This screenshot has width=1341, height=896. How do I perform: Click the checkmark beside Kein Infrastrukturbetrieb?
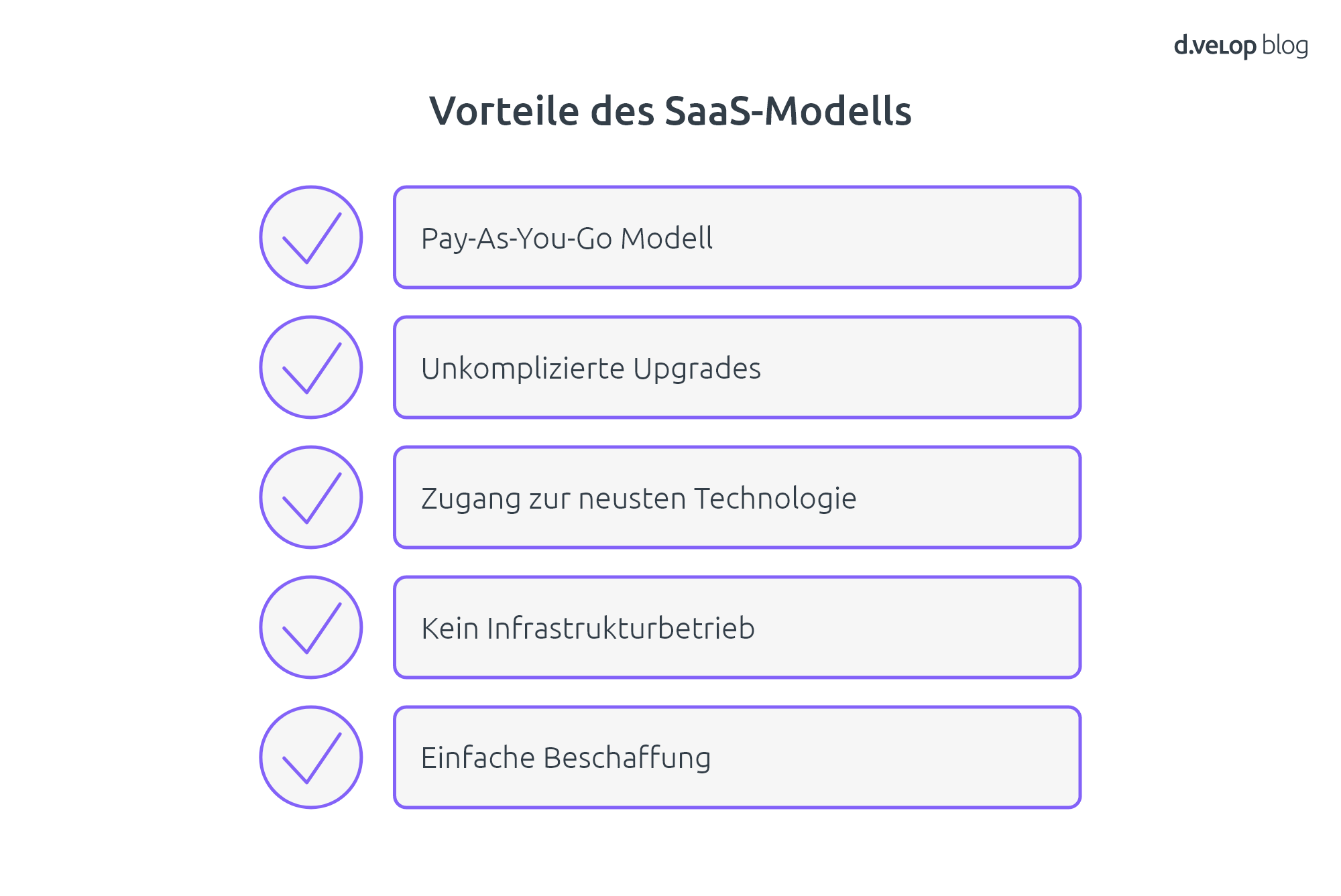pyautogui.click(x=311, y=627)
